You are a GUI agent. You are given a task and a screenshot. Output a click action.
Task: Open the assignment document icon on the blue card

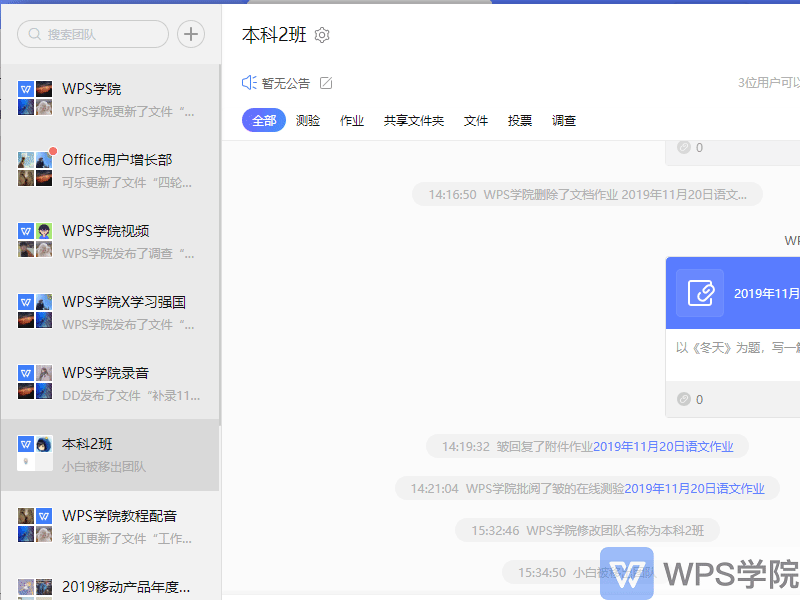(700, 293)
